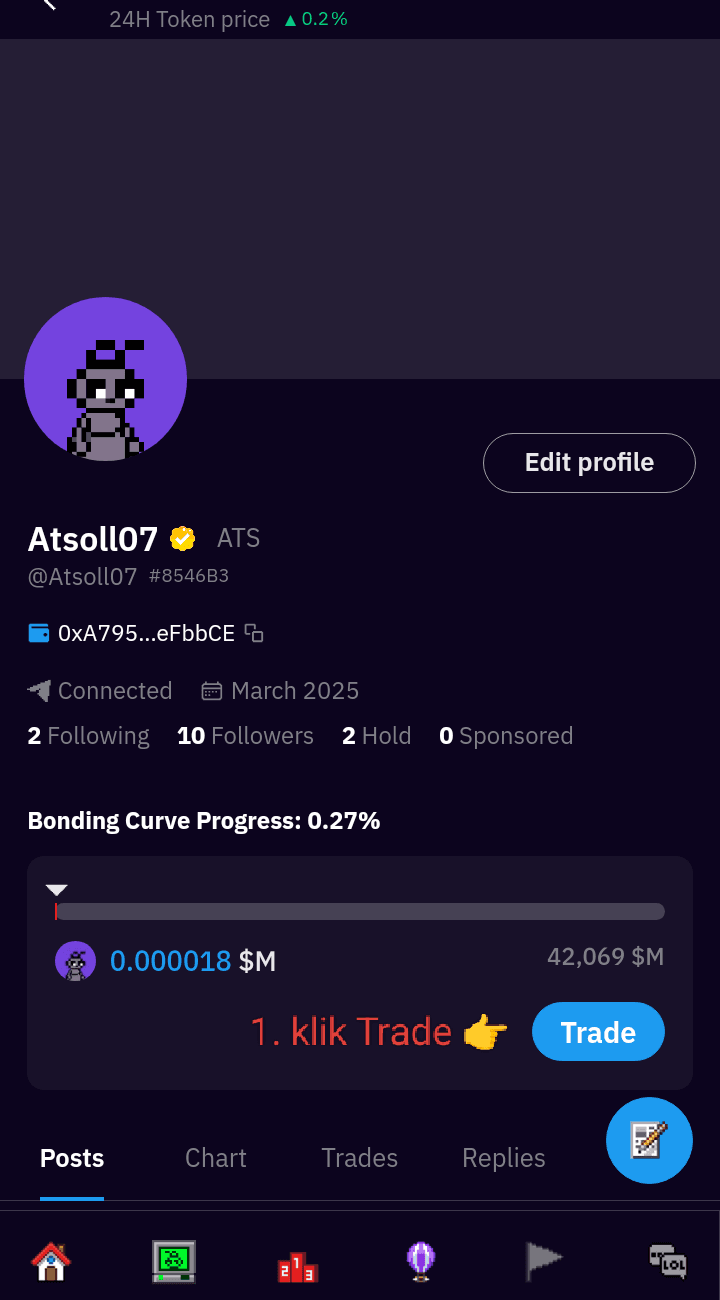Image resolution: width=720 pixels, height=1300 pixels.
Task: Click the bonding curve progress bar
Action: tap(360, 911)
